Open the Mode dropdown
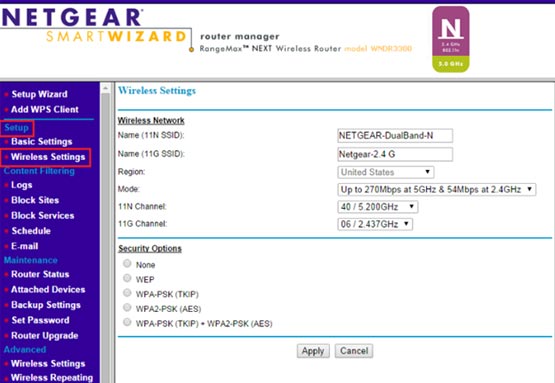The image size is (555, 383). coord(437,189)
